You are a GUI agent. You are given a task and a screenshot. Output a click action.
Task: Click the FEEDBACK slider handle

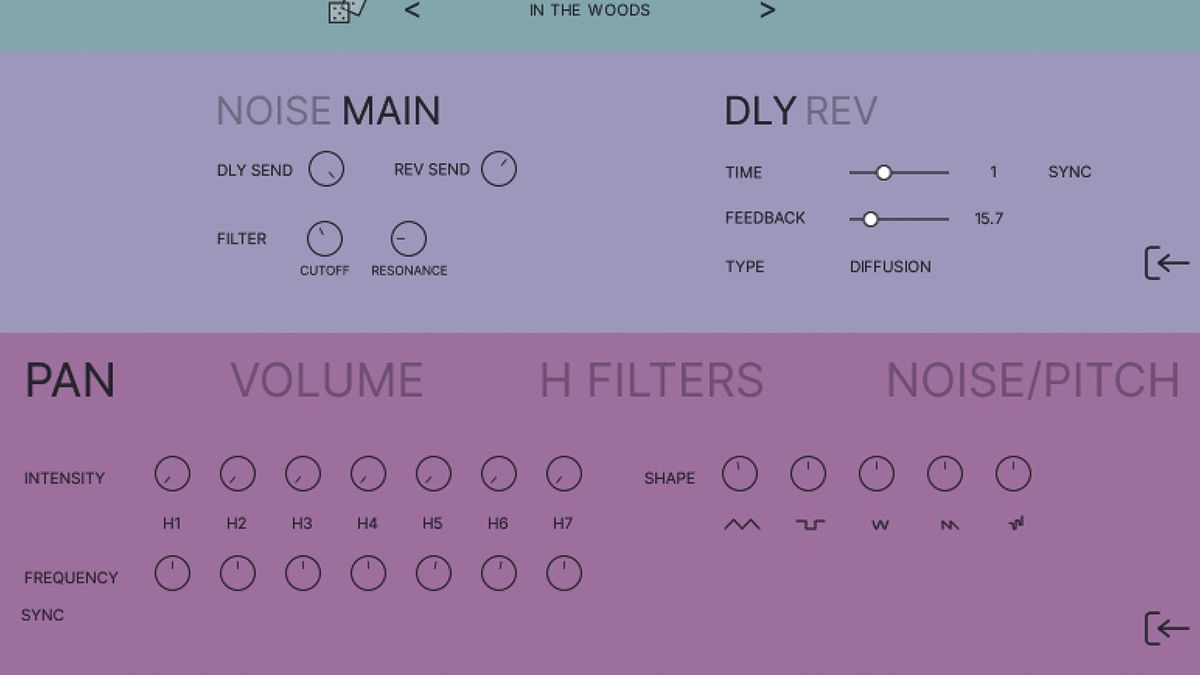[870, 218]
